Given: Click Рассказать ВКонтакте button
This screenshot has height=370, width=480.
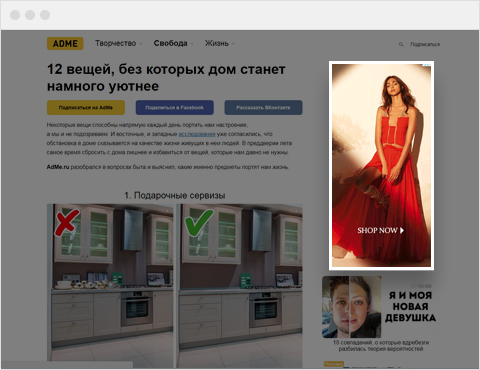Looking at the screenshot, I should [263, 108].
